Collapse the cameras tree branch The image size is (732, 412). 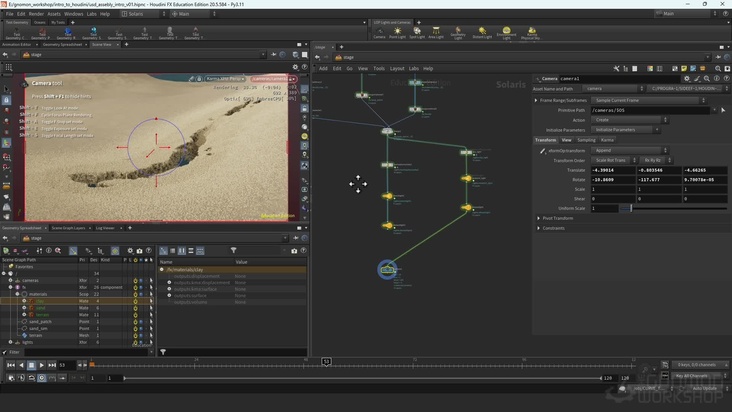(x=10, y=280)
